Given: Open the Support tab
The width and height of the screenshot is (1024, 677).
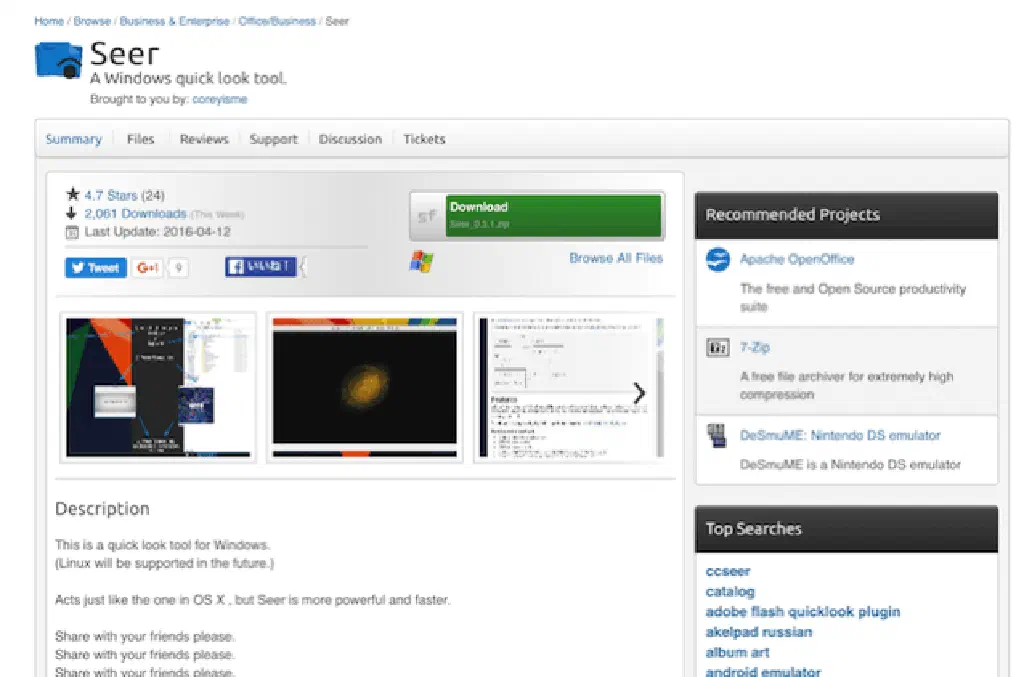Looking at the screenshot, I should (273, 139).
